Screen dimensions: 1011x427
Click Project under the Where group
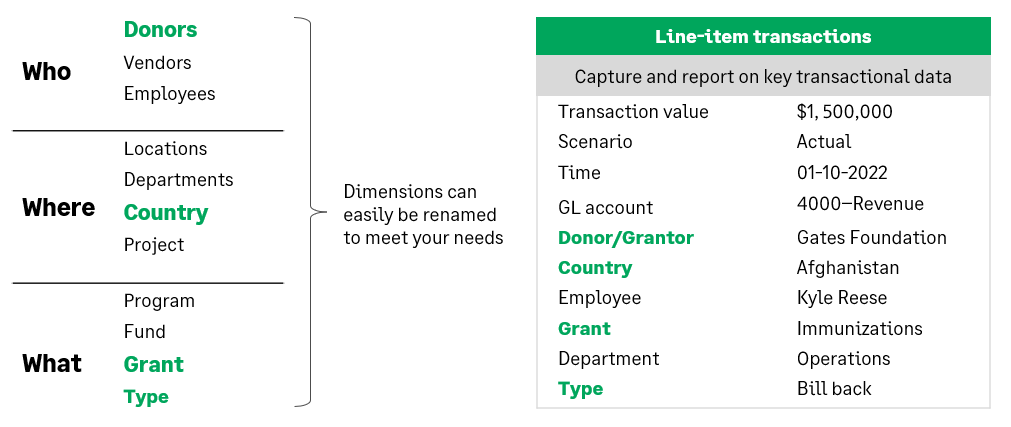point(154,245)
